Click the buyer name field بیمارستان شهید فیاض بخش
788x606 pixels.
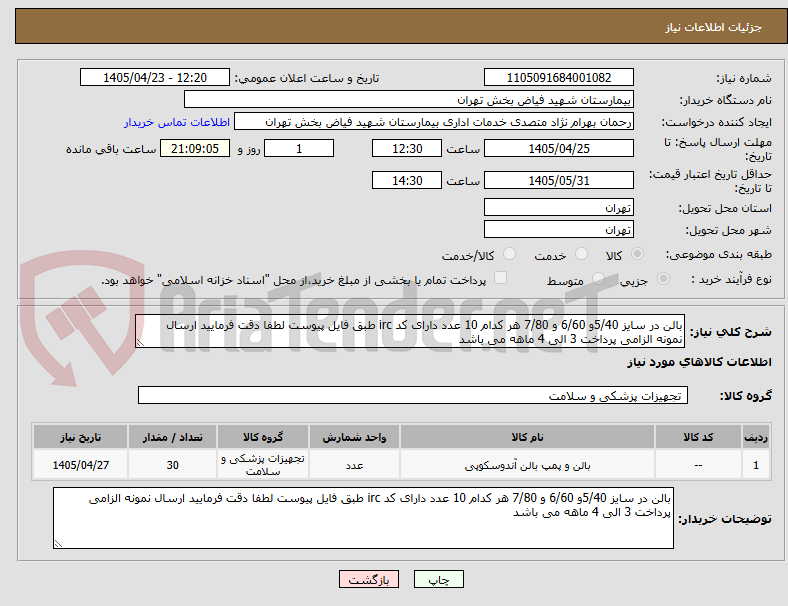409,99
